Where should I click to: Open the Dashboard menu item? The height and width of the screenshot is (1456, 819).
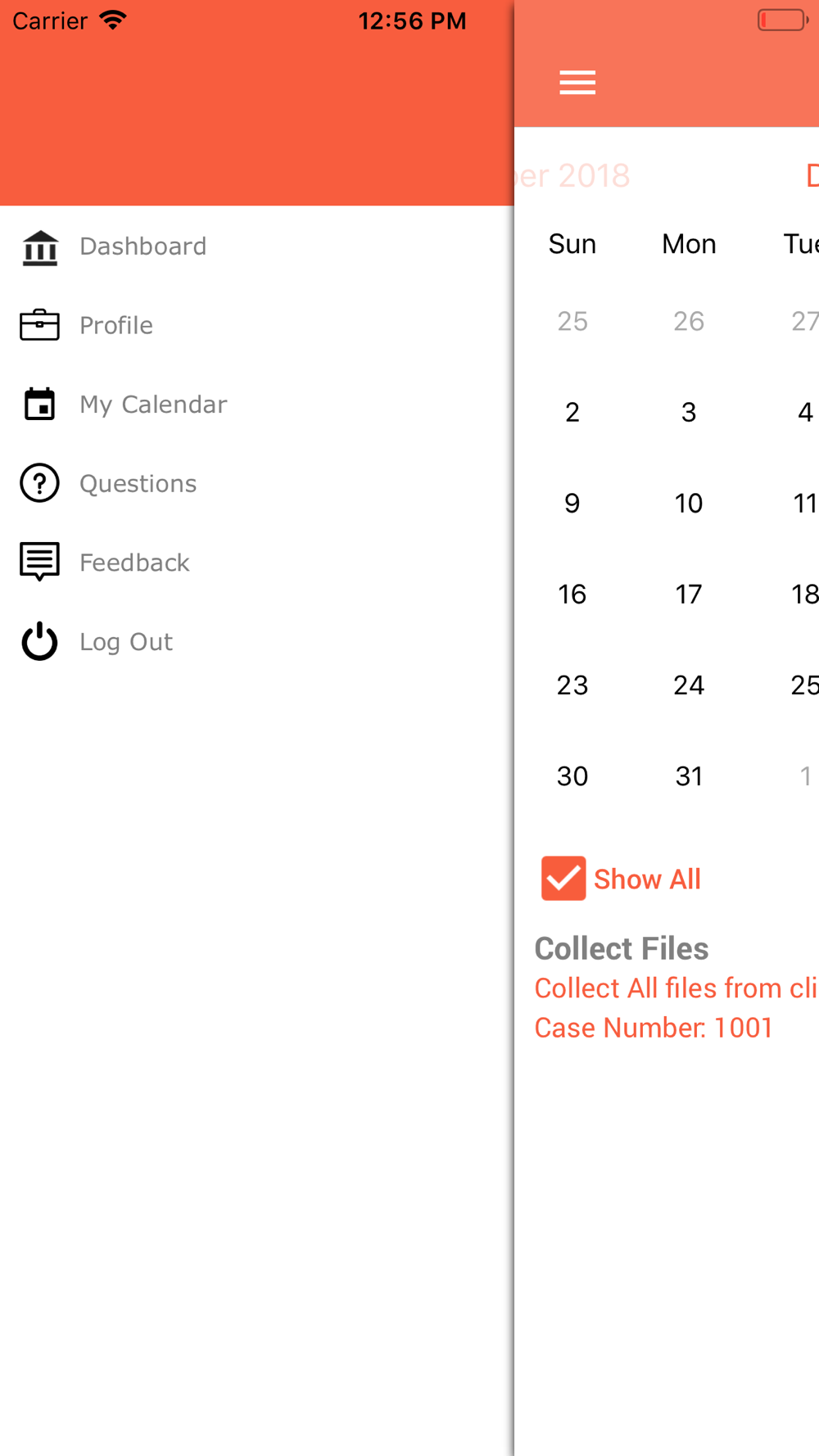coord(143,246)
